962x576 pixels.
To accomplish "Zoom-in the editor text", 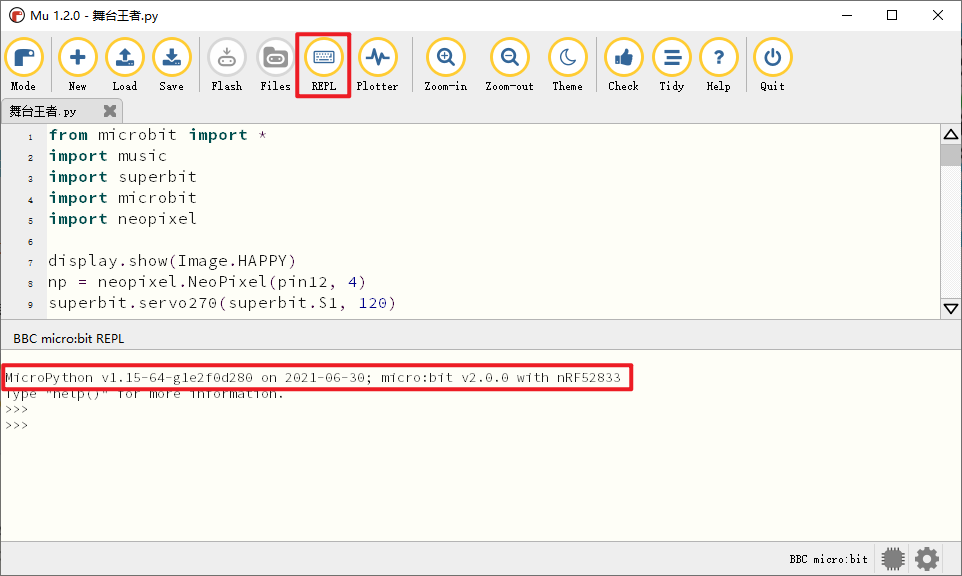I will pyautogui.click(x=446, y=64).
